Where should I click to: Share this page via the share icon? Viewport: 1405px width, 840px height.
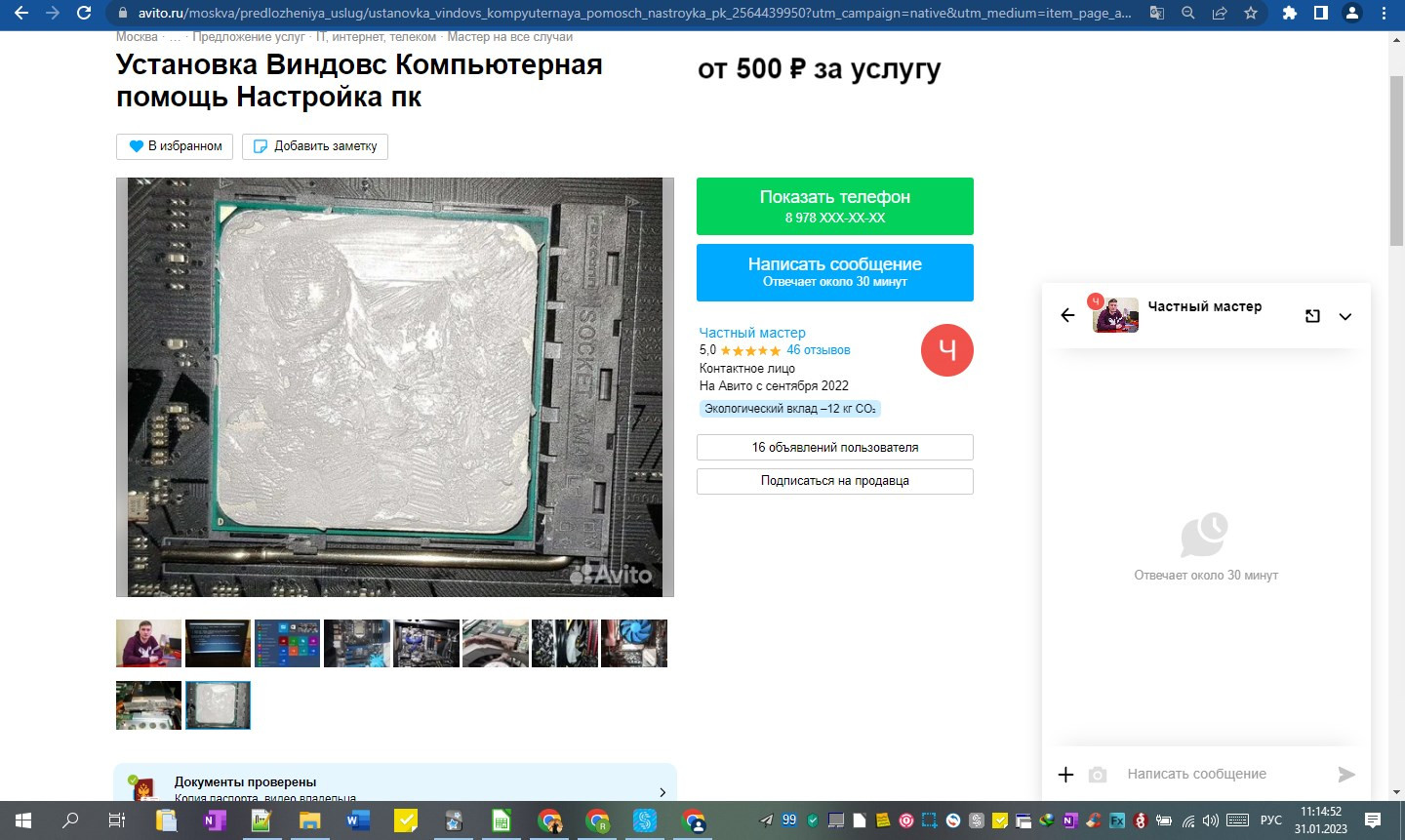coord(1220,14)
